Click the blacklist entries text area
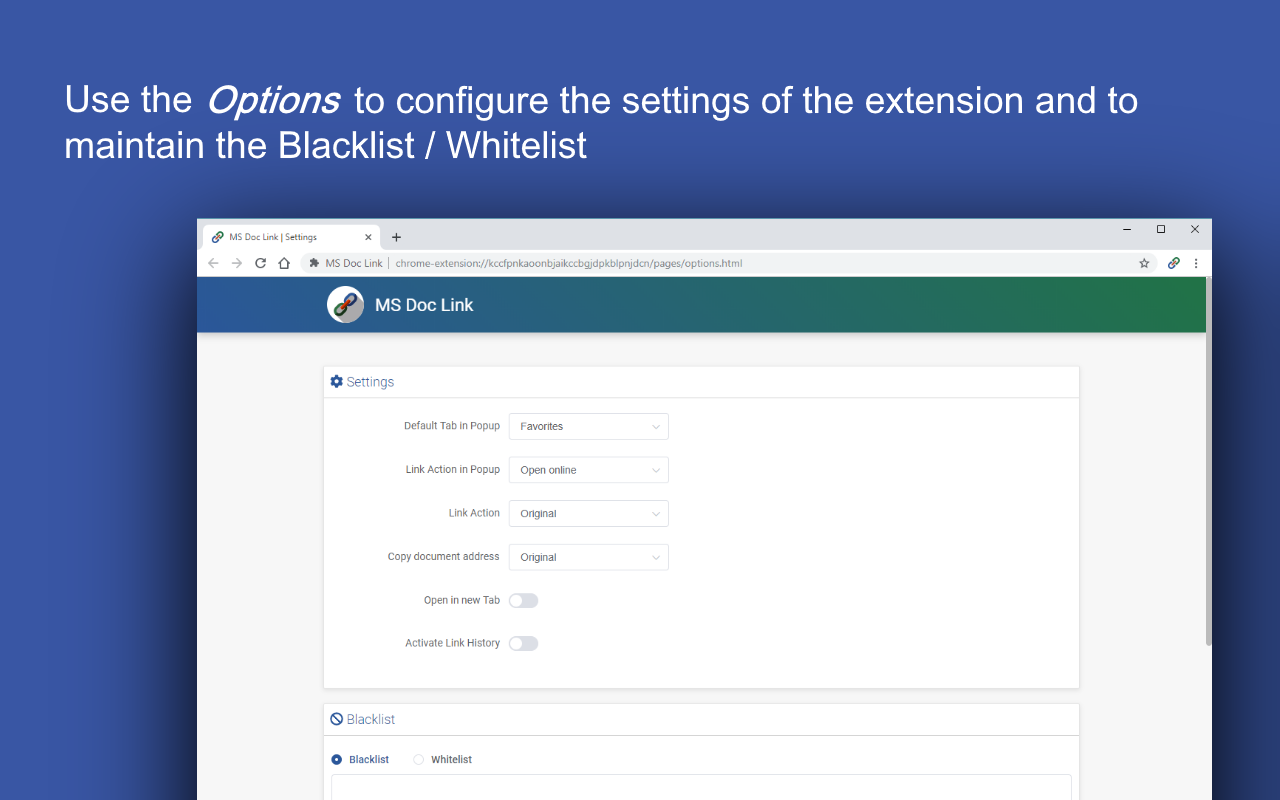Screen dimensions: 1280x800 (701, 787)
